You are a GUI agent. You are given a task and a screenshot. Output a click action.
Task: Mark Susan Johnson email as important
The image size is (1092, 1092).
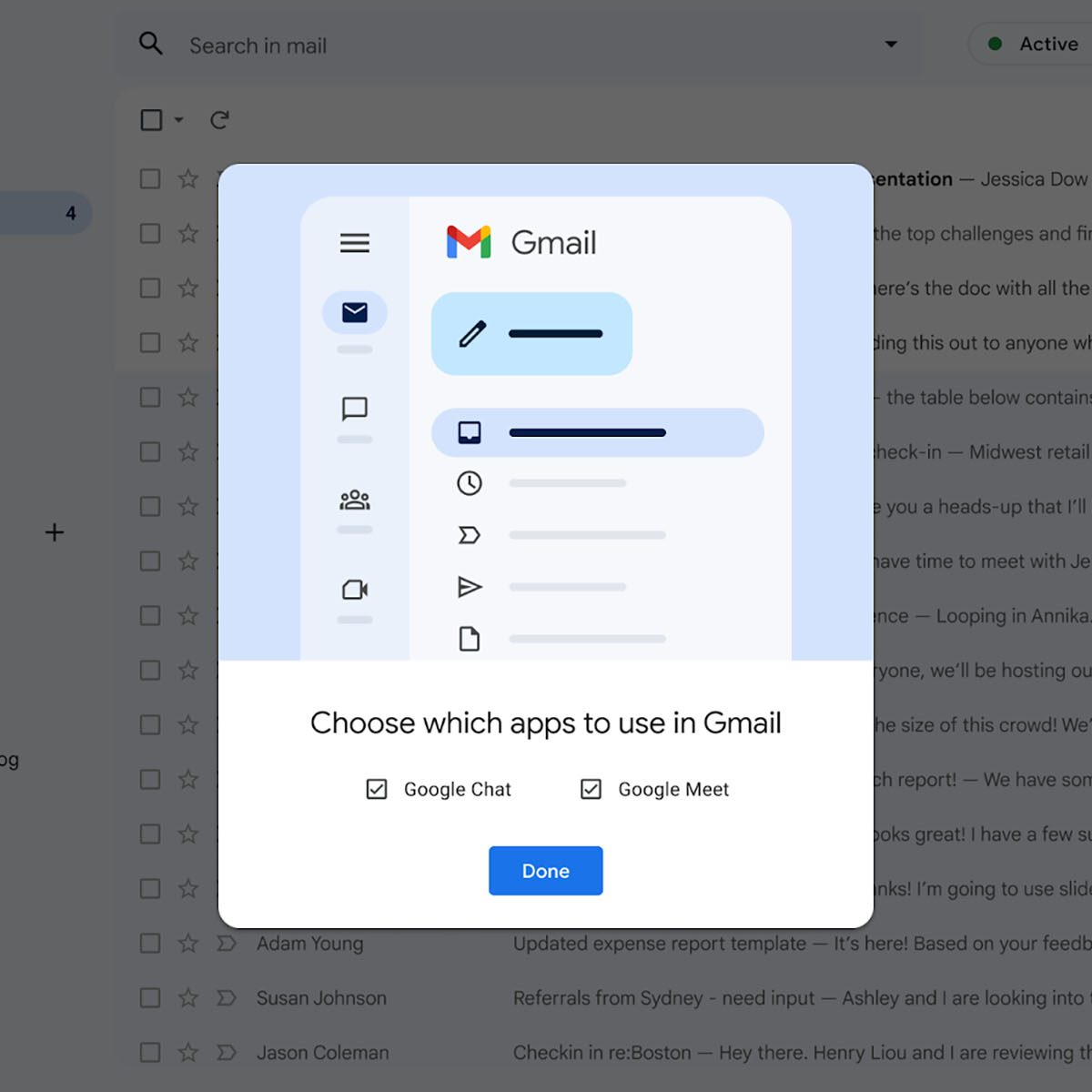(x=227, y=998)
